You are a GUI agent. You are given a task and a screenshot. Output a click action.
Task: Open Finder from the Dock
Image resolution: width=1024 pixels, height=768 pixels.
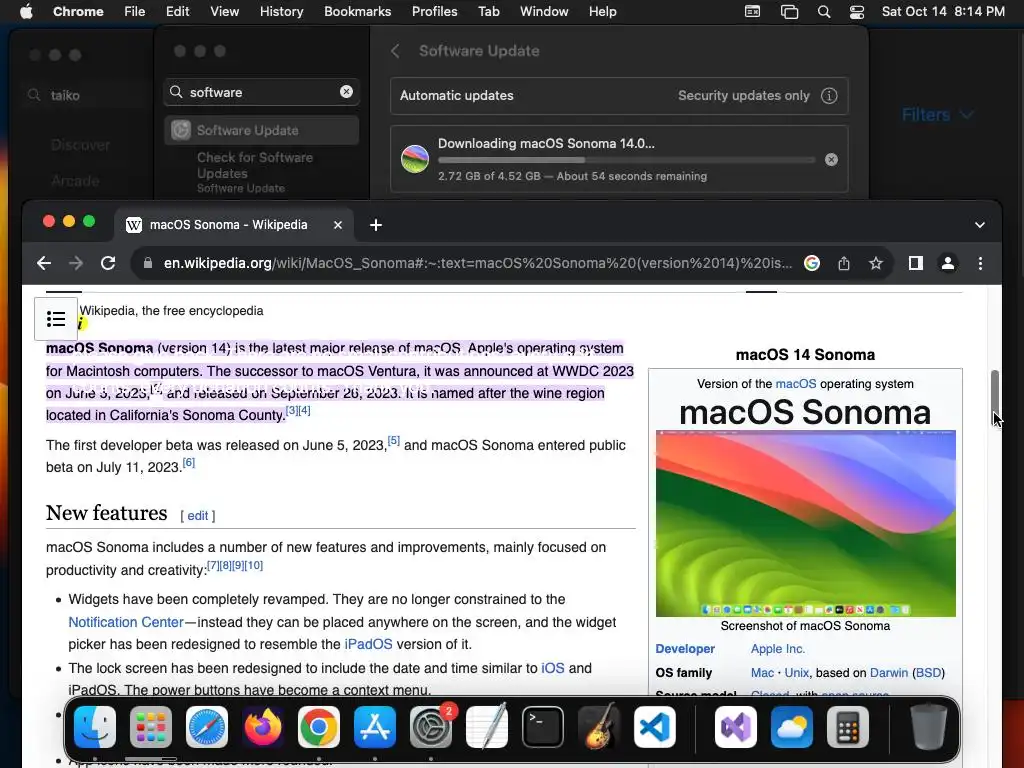95,727
